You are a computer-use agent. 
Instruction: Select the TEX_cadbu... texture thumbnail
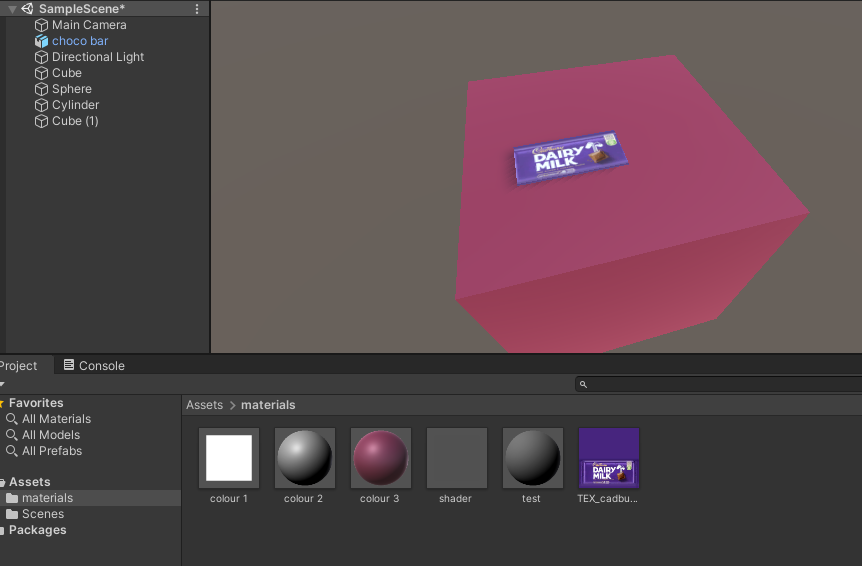point(609,458)
